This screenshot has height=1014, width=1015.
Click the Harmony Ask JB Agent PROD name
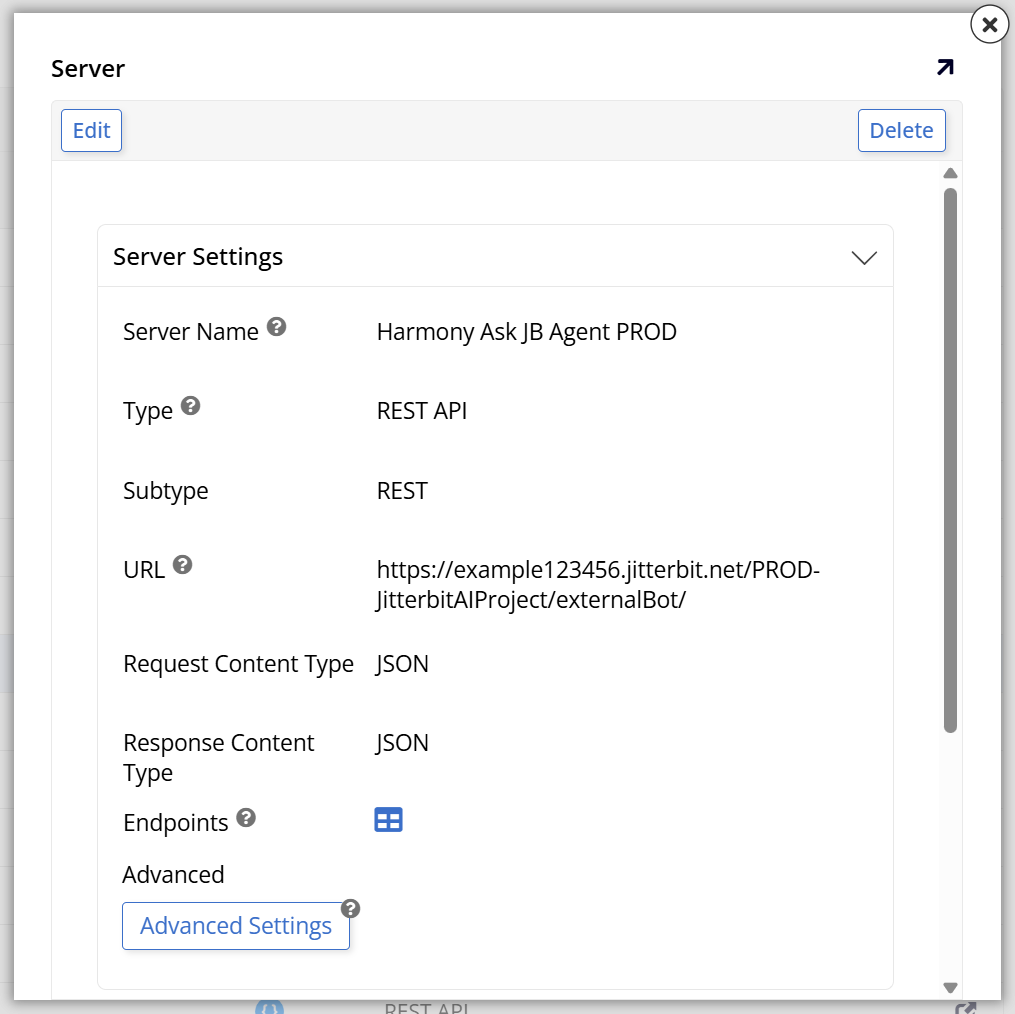coord(526,332)
